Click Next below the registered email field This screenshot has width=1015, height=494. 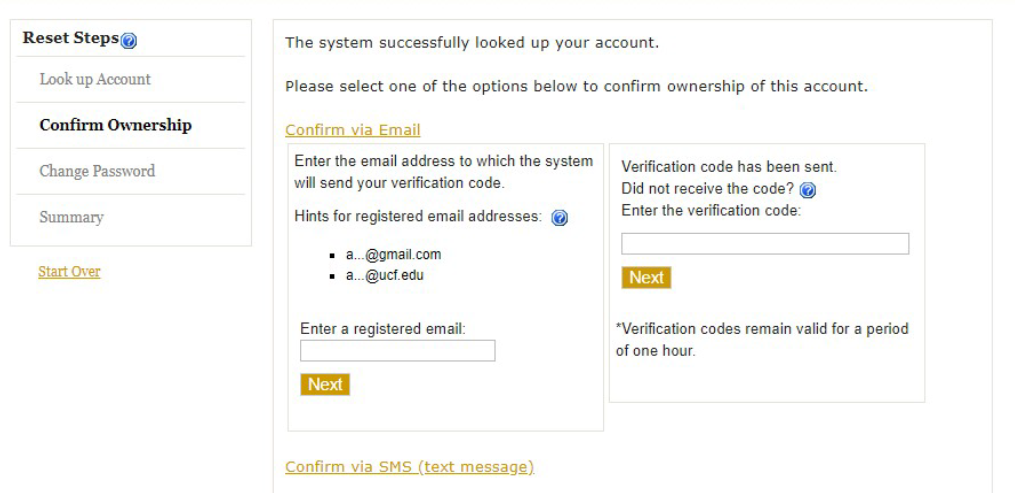(325, 385)
